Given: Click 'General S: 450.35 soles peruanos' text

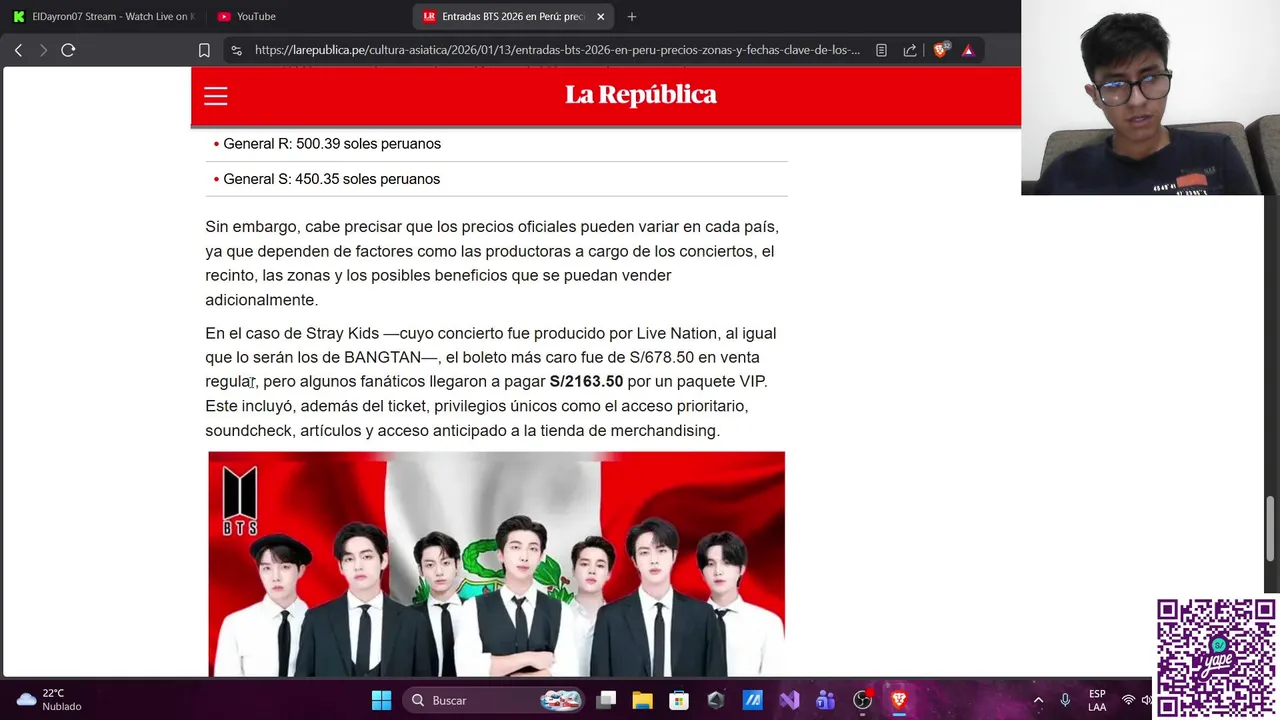Looking at the screenshot, I should [x=332, y=179].
